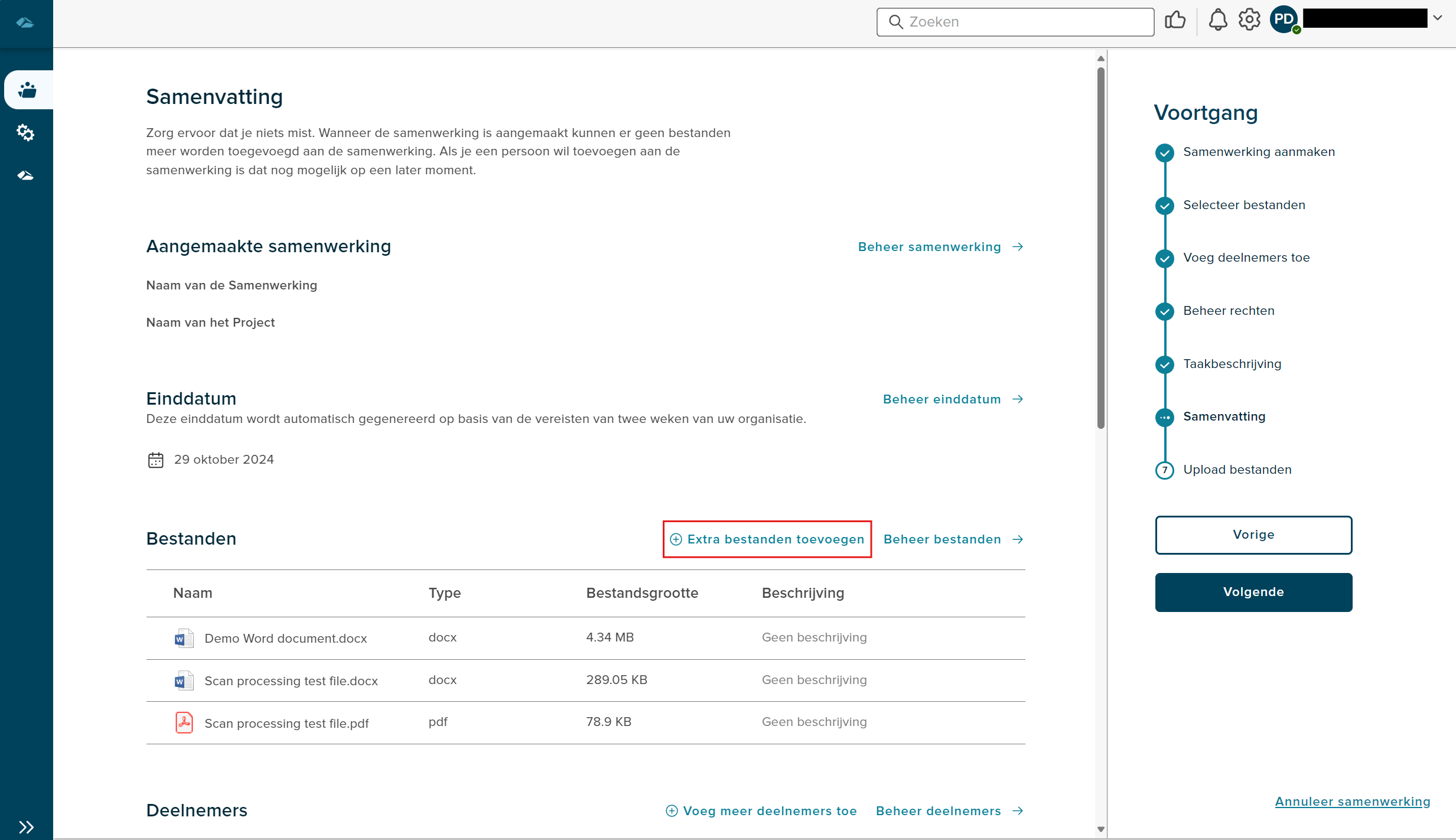Go to step Samenvatting
Viewport: 1456px width, 840px height.
1224,416
